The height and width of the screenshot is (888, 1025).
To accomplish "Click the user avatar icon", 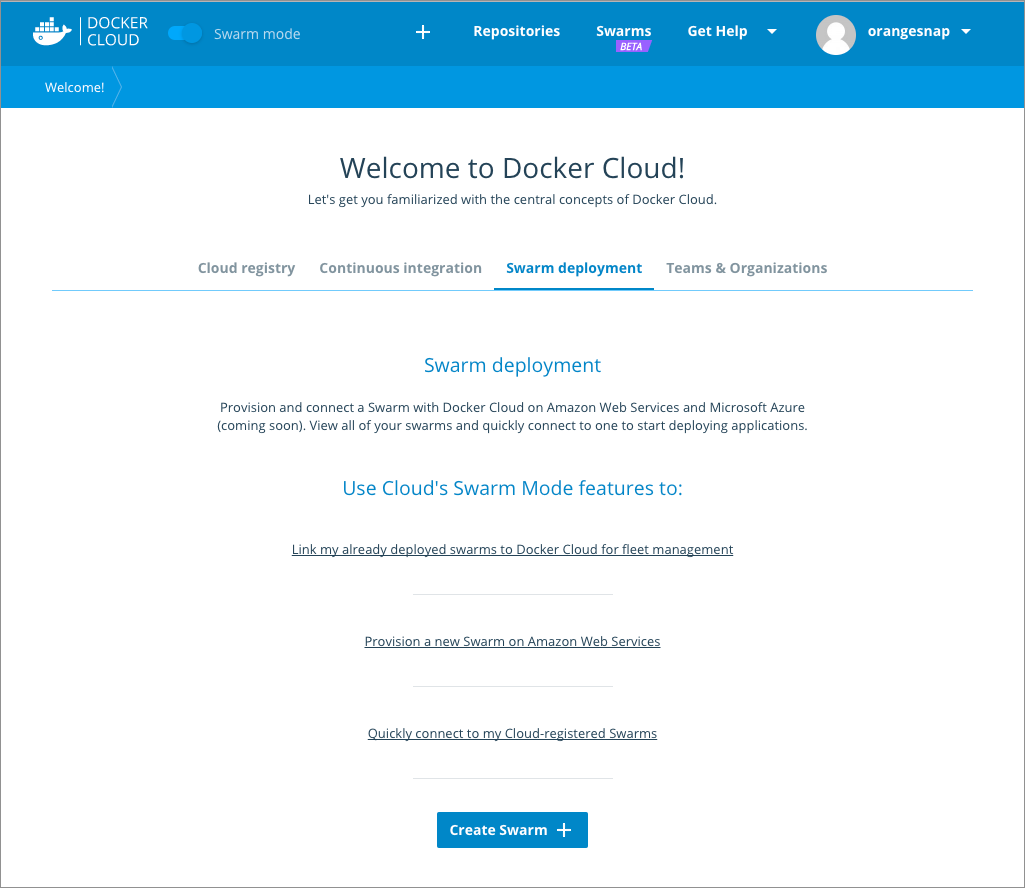I will click(x=836, y=34).
